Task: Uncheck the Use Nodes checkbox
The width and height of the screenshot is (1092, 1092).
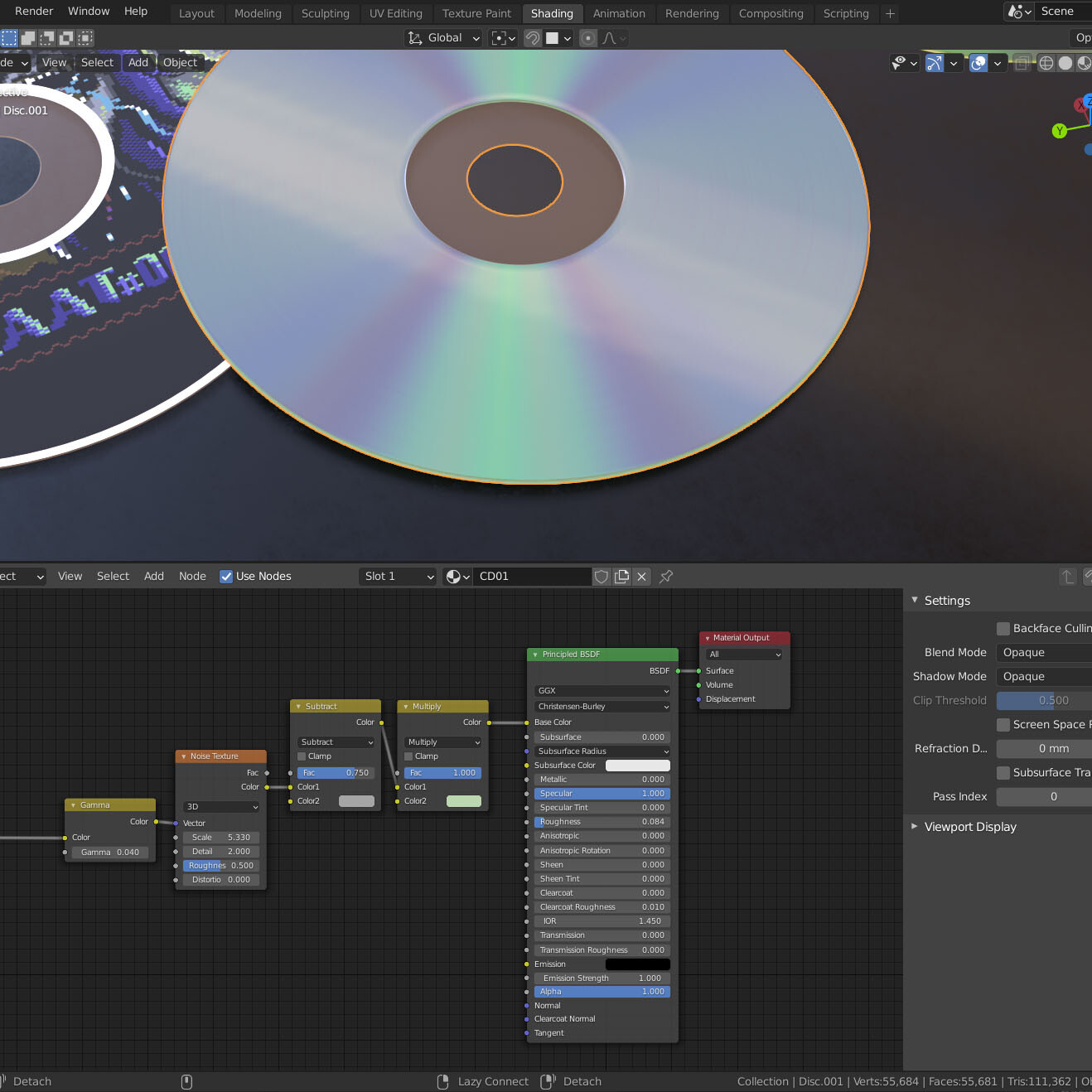Action: pyautogui.click(x=226, y=577)
